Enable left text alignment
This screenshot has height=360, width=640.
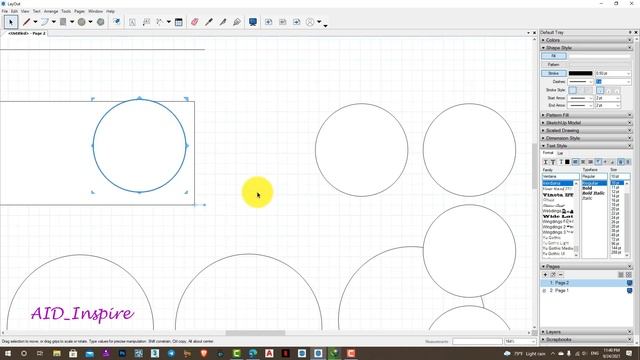(575, 162)
